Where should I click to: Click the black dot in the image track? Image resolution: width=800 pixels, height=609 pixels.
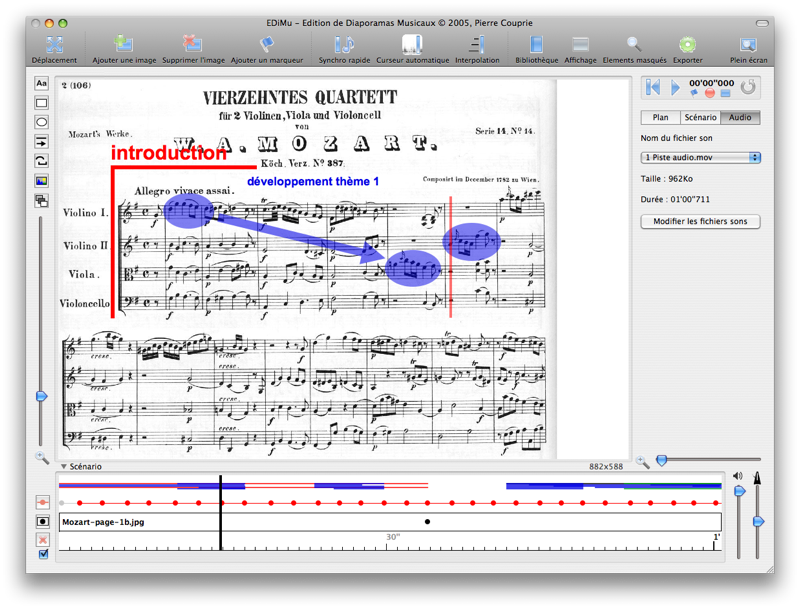427,522
